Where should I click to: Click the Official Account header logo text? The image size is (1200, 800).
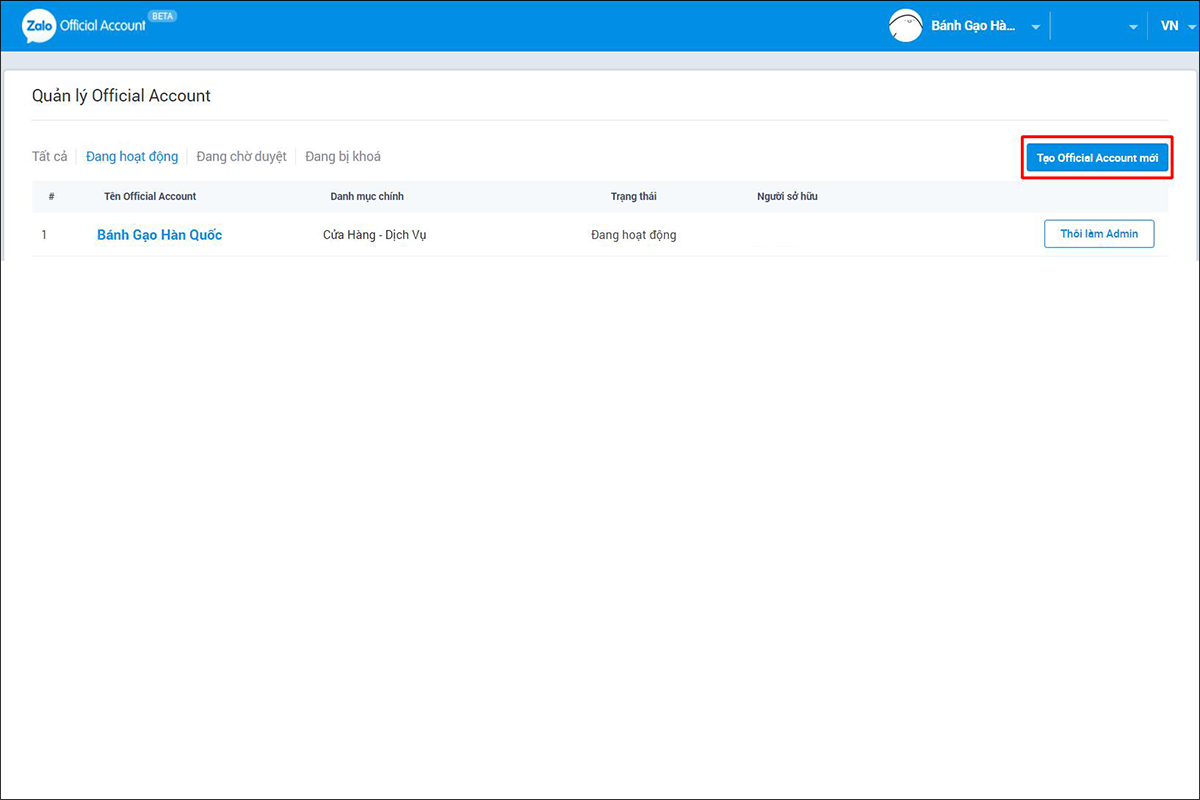click(x=103, y=26)
